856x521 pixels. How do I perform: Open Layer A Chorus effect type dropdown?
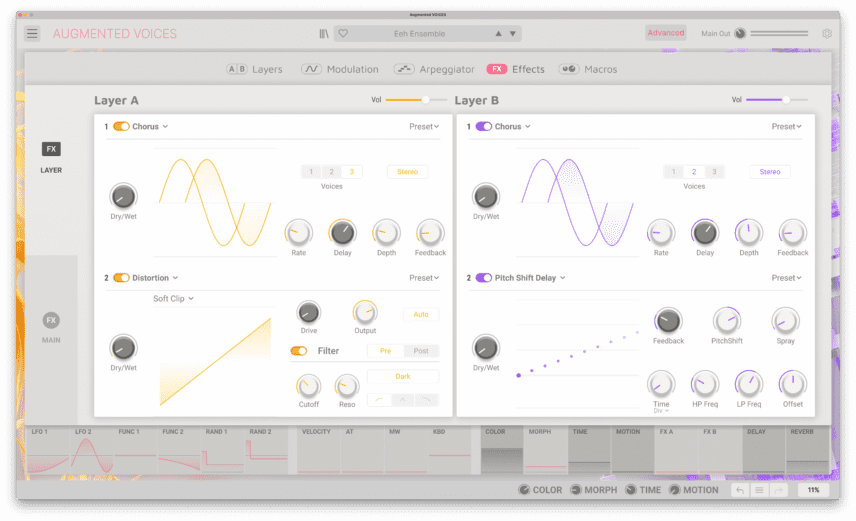pyautogui.click(x=150, y=126)
